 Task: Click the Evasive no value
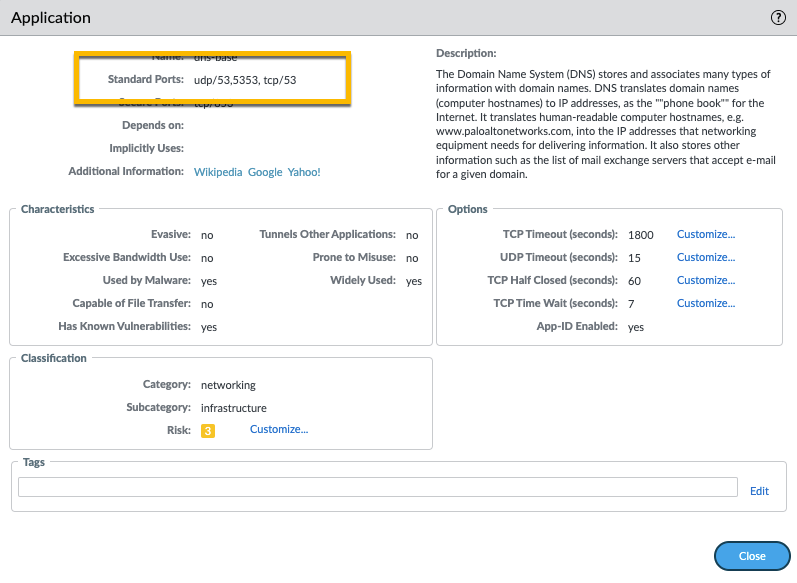(207, 235)
